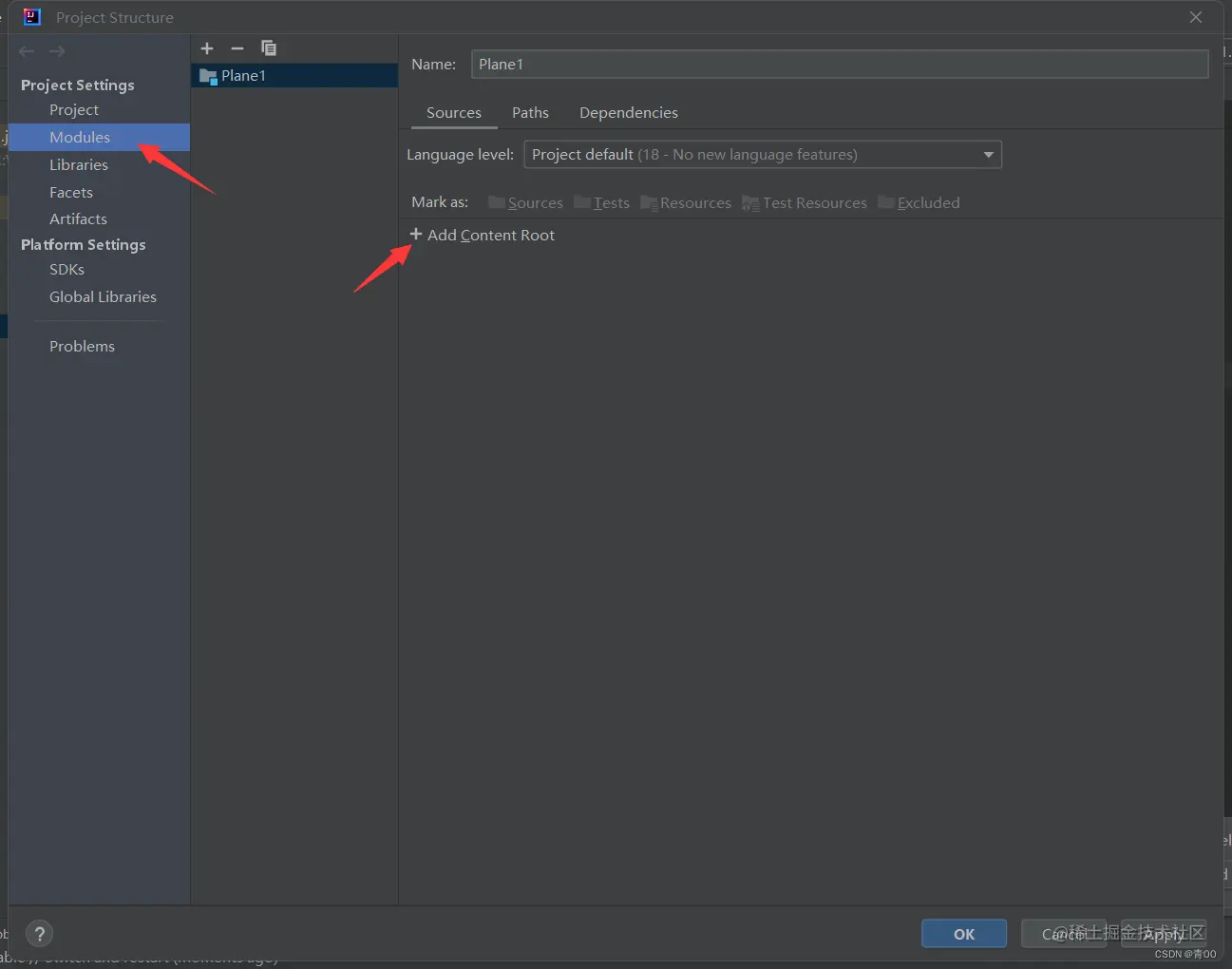Image resolution: width=1232 pixels, height=969 pixels.
Task: Click Add Content Root
Action: click(x=482, y=235)
